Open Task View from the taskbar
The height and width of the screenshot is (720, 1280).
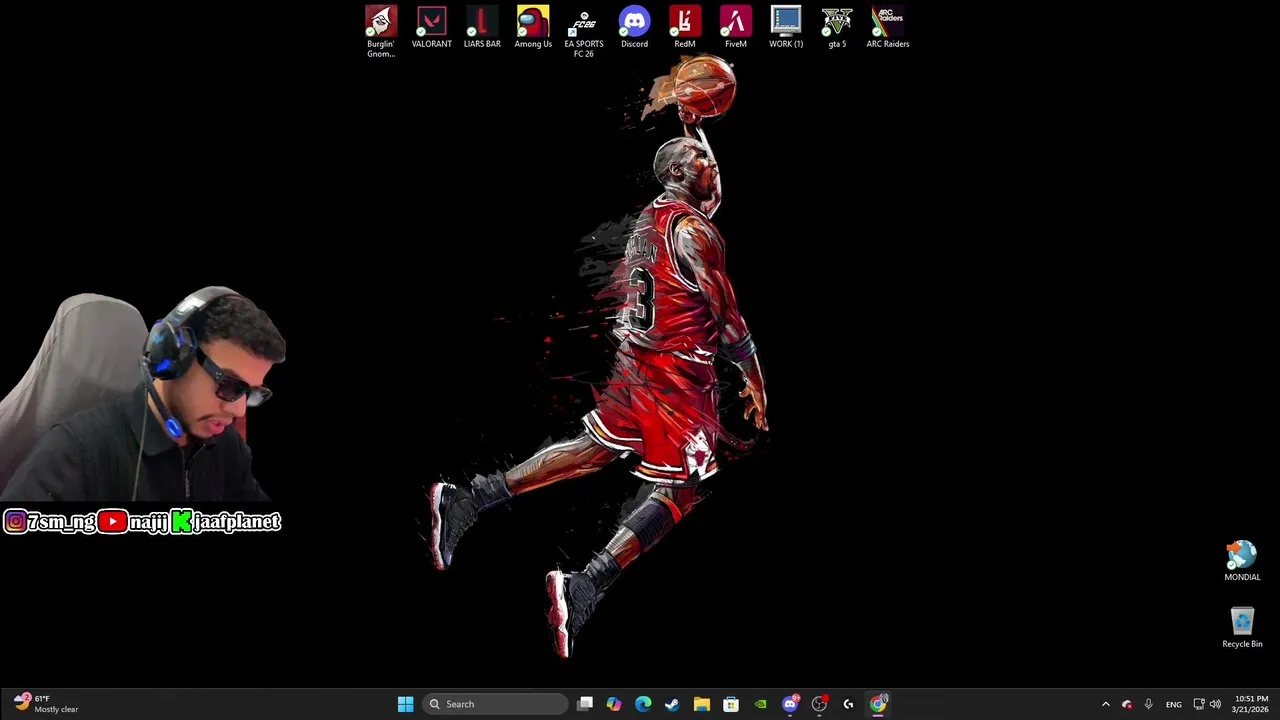click(x=585, y=704)
